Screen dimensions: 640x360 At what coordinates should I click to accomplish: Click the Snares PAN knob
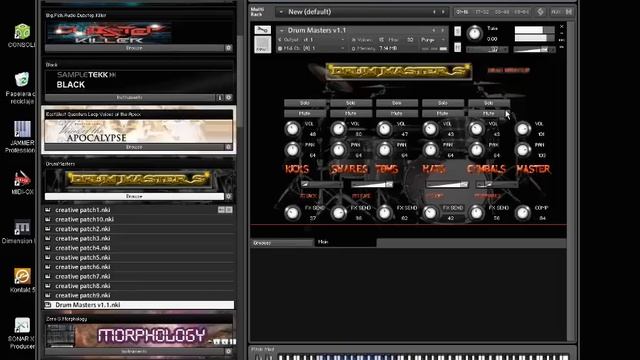tap(338, 150)
